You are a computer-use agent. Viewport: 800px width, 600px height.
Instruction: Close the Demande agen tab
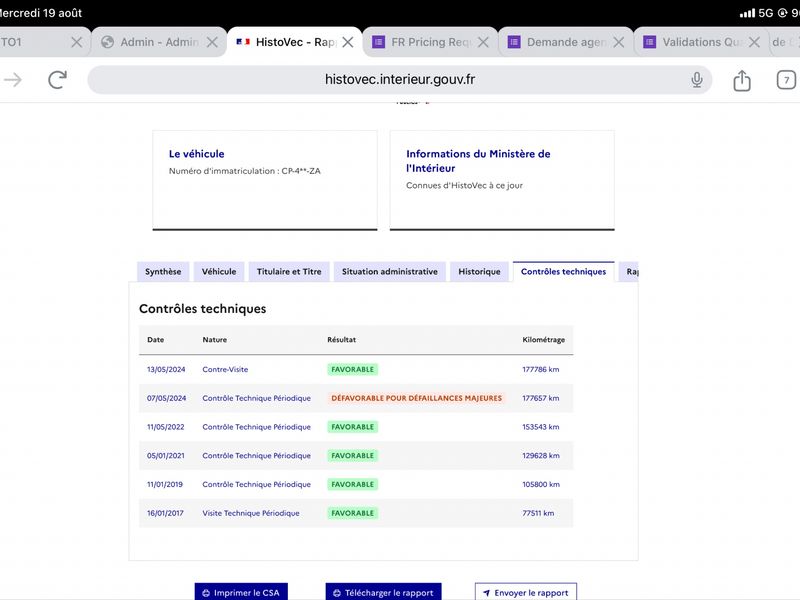[x=619, y=42]
